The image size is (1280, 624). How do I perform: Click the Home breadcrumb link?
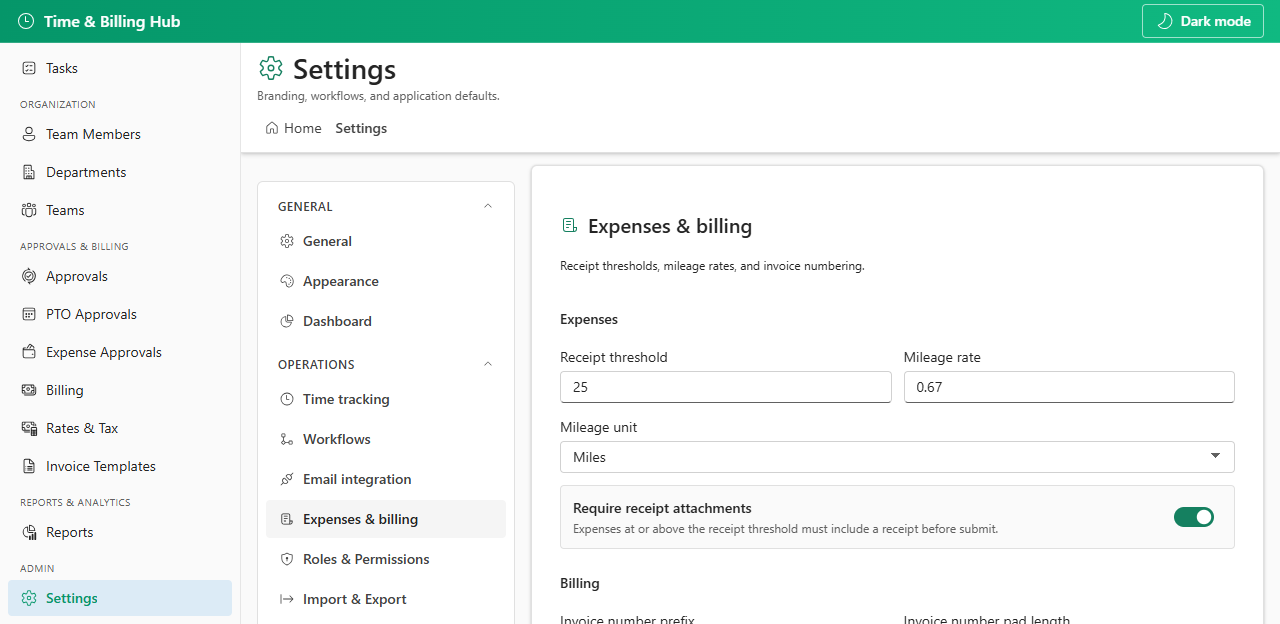294,128
